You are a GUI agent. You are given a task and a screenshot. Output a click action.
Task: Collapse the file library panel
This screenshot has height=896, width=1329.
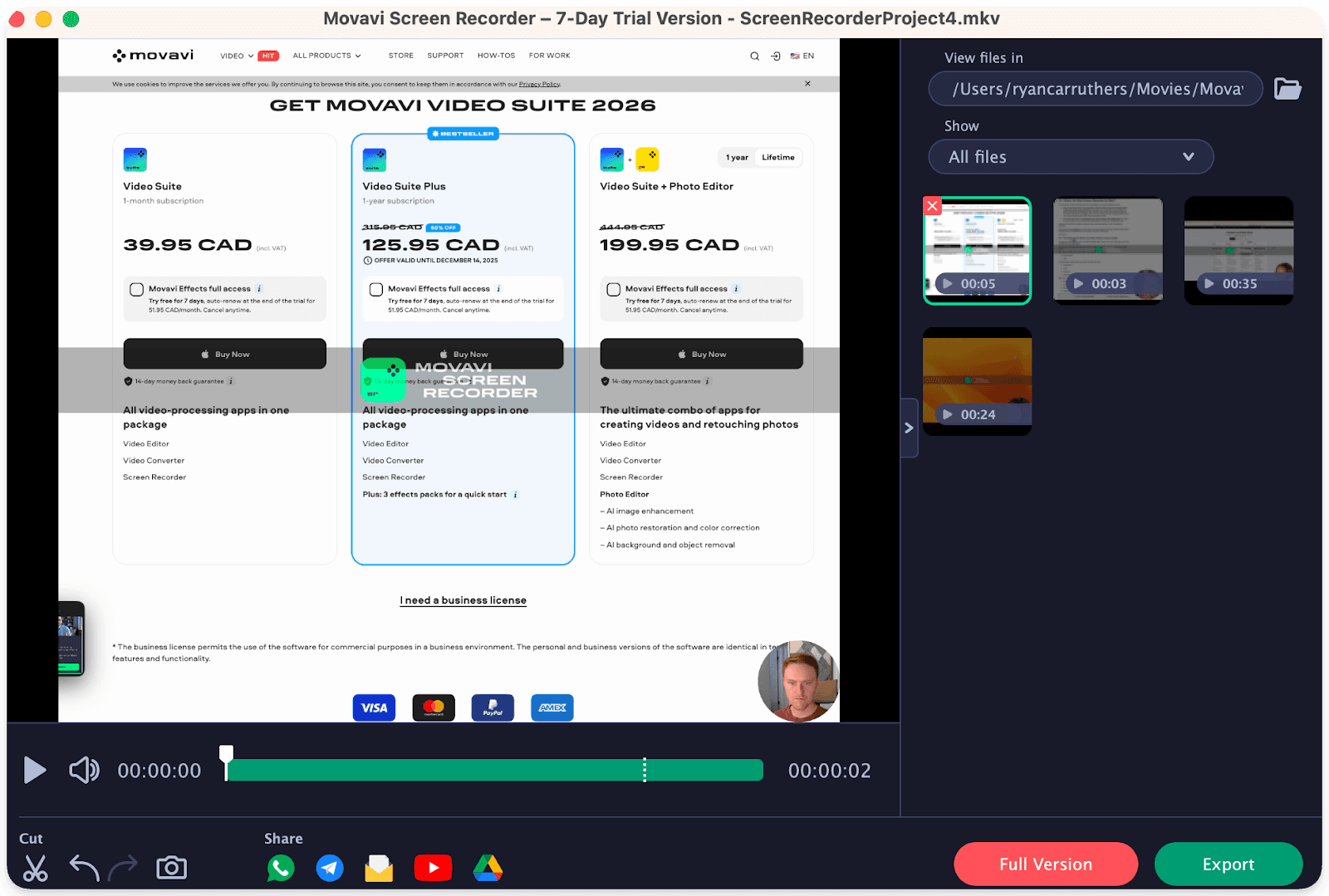pos(909,428)
